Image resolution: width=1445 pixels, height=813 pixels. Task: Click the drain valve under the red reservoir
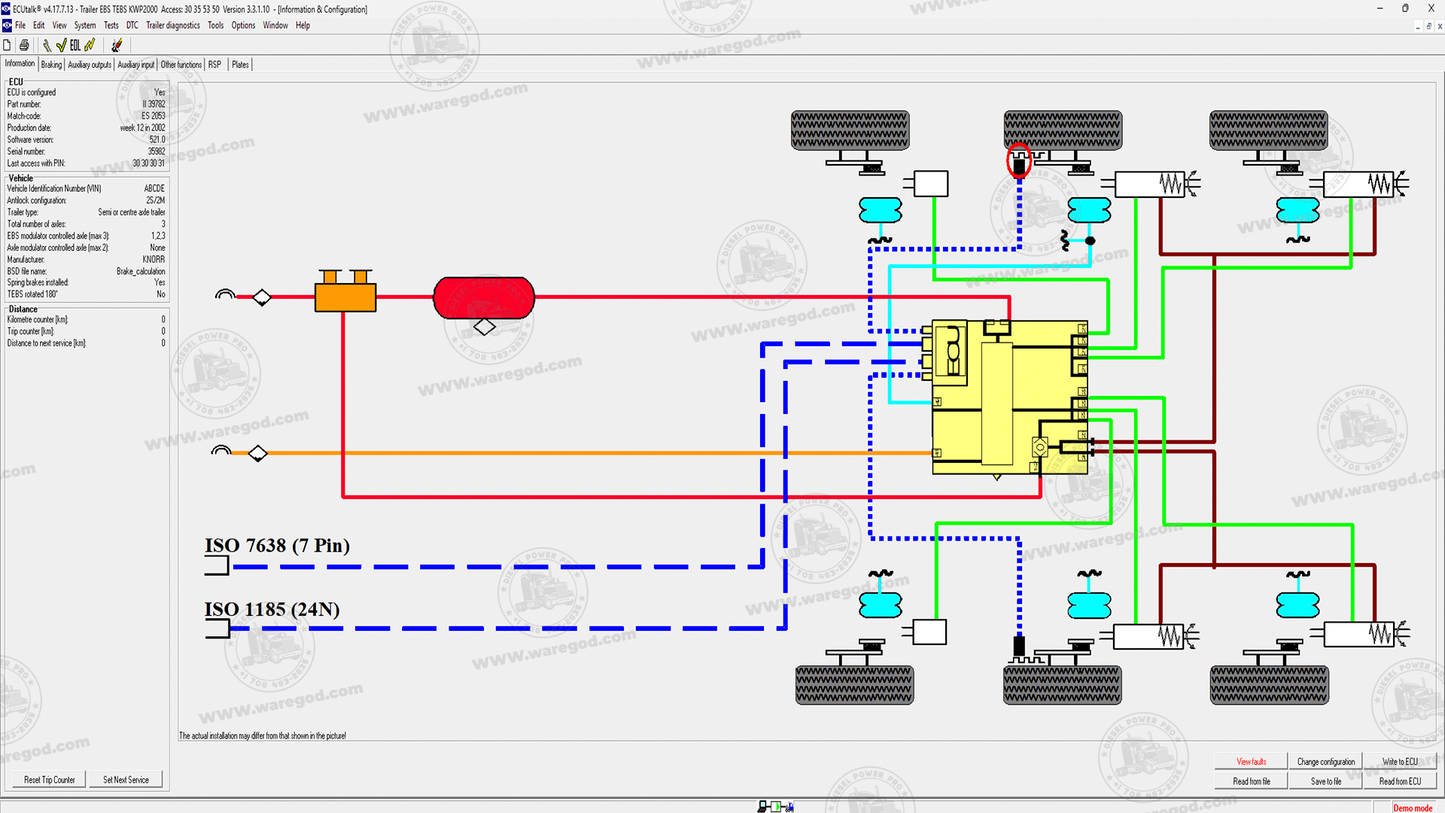point(484,326)
